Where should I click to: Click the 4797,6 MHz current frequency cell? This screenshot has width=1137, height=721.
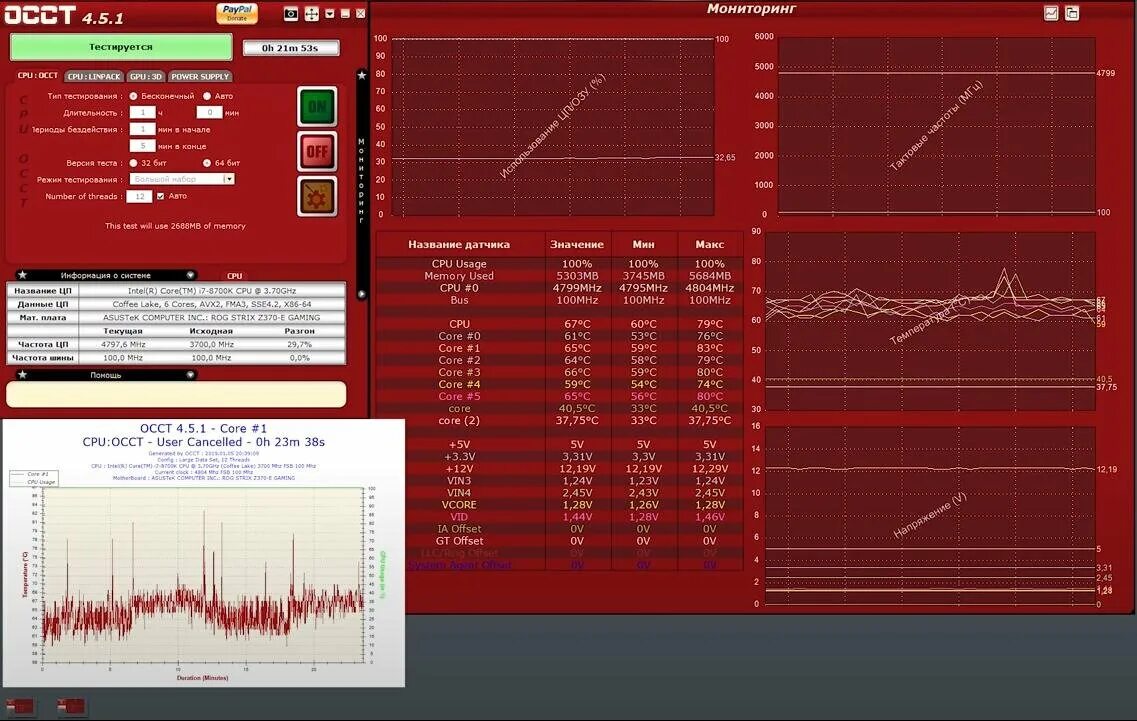point(123,345)
